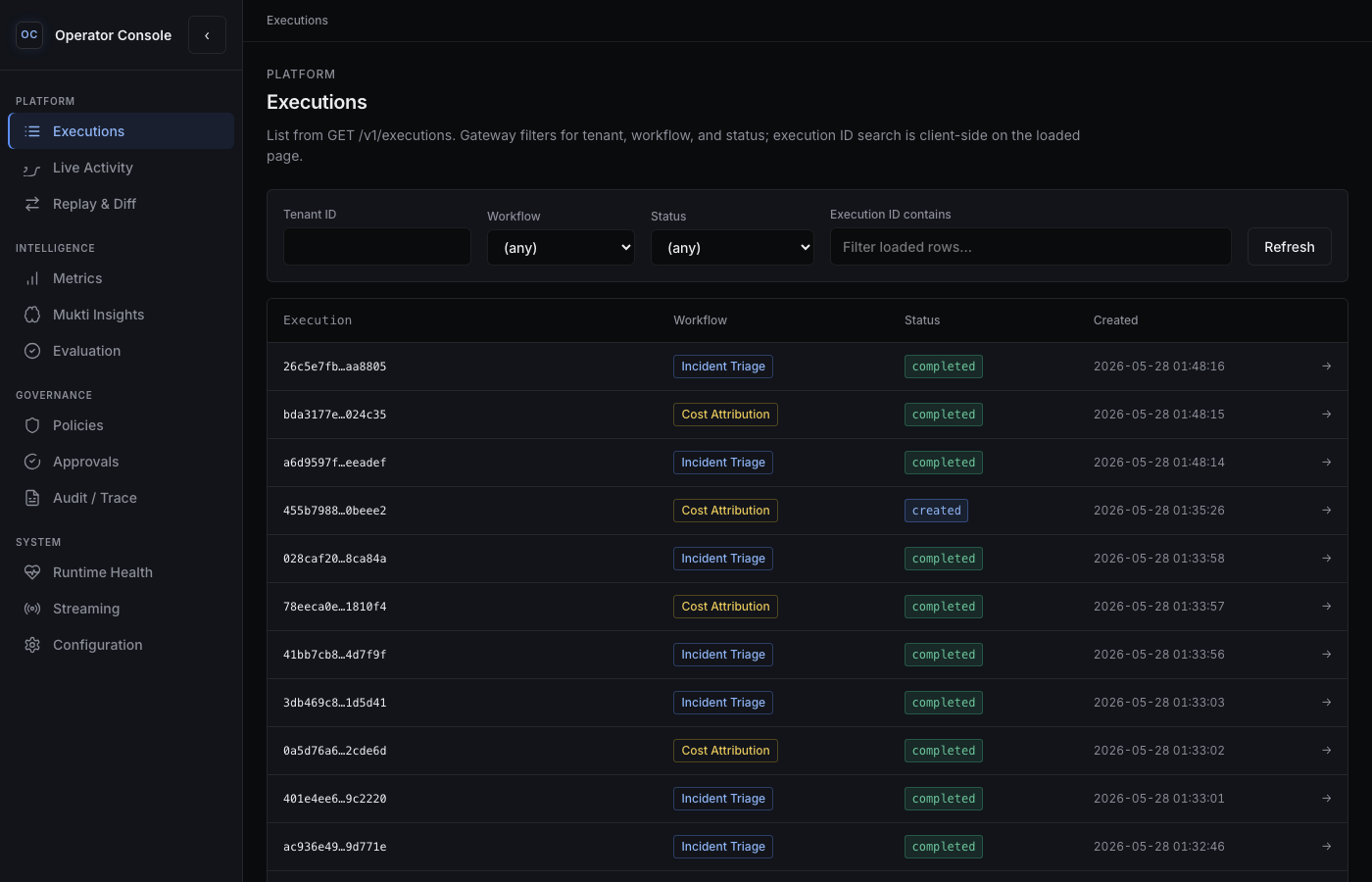The width and height of the screenshot is (1372, 882).
Task: Click the Runtime Health heart icon
Action: pyautogui.click(x=32, y=572)
